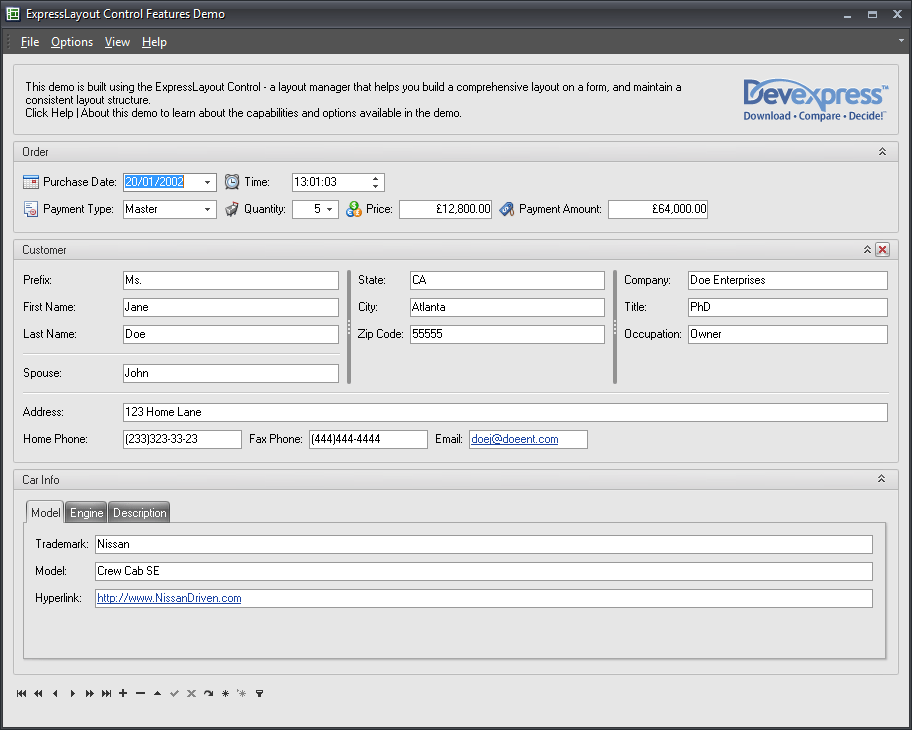This screenshot has width=912, height=730.
Task: Close the Customer group with red X
Action: [x=882, y=250]
